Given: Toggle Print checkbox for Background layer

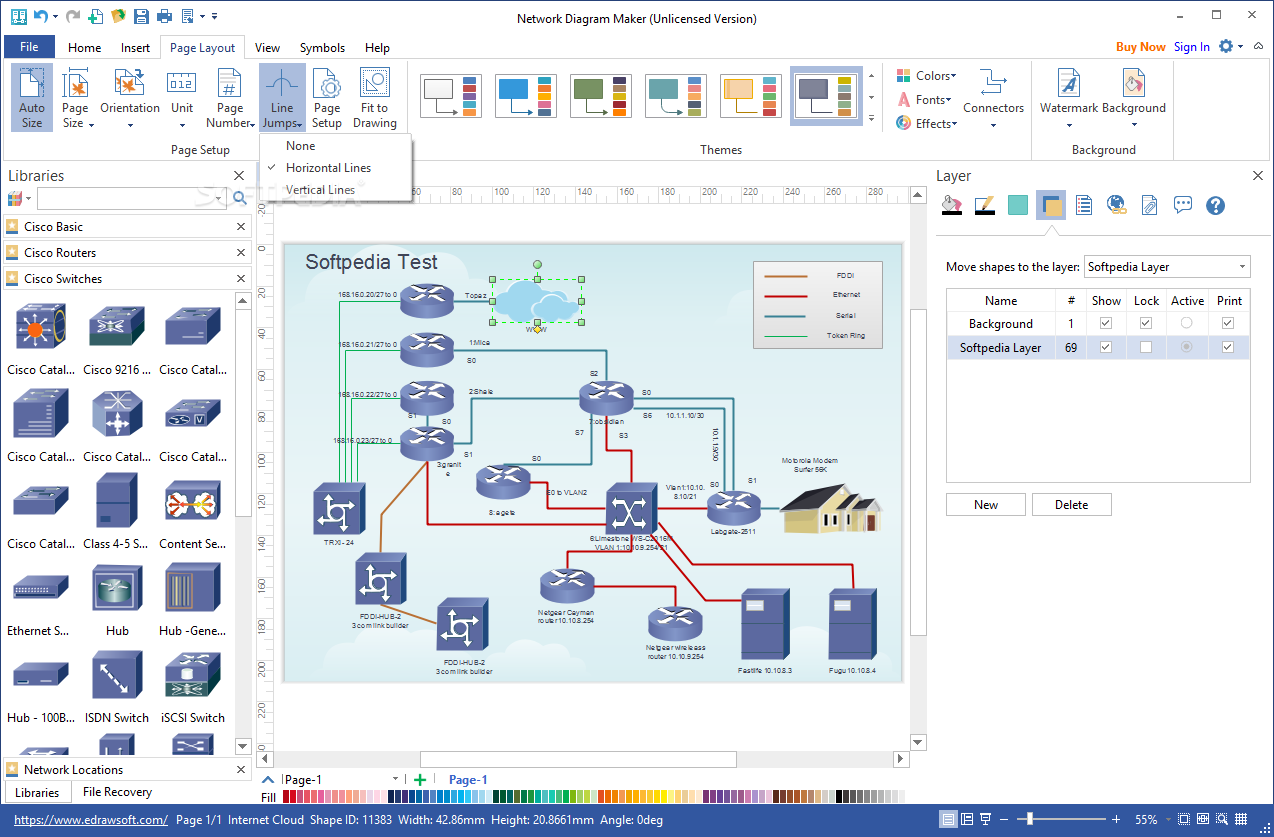Looking at the screenshot, I should point(1228,323).
